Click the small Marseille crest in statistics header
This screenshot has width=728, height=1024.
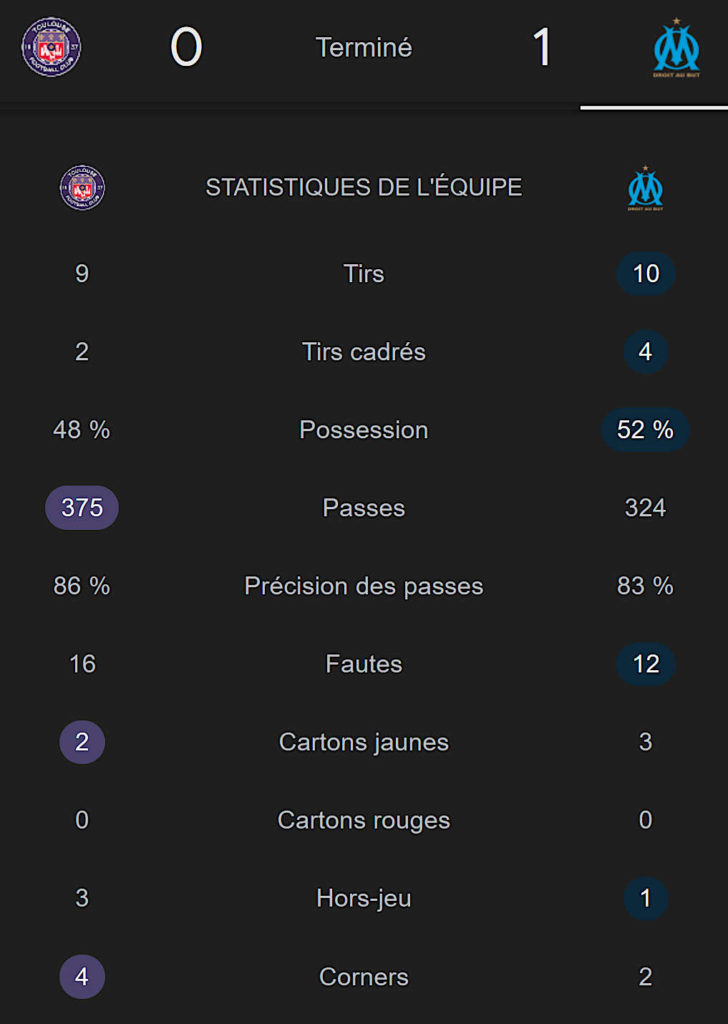tap(645, 188)
